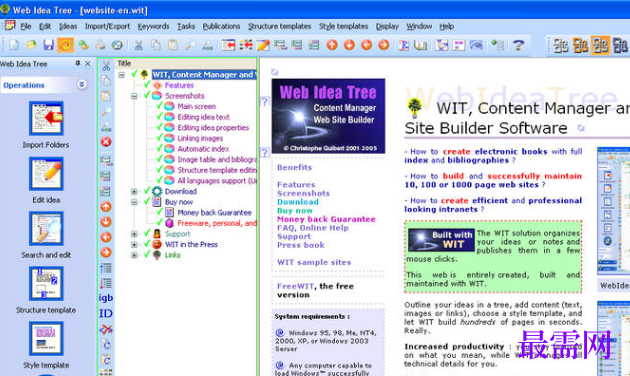Toggle the green check next to Links
Image resolution: width=630 pixels, height=376 pixels.
point(147,254)
